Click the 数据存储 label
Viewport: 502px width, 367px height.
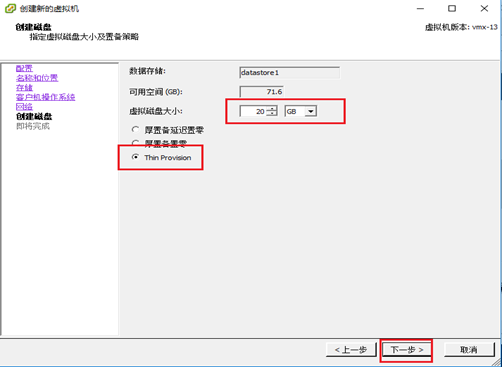147,71
